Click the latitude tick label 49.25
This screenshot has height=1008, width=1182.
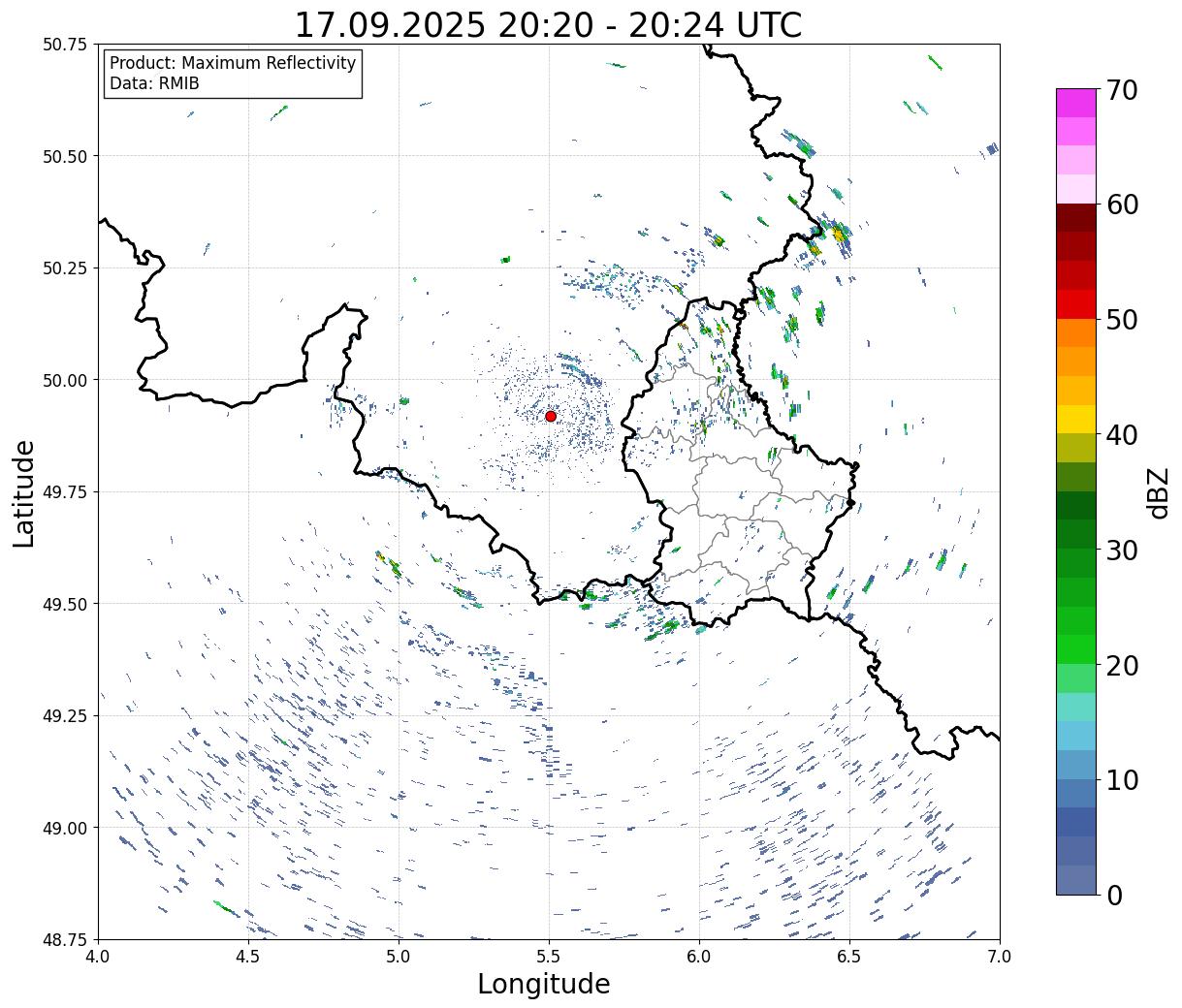click(65, 716)
